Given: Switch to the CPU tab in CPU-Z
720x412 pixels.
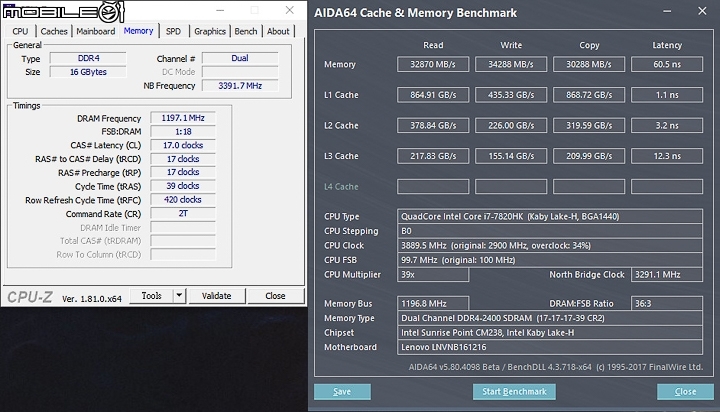Looking at the screenshot, I should point(20,31).
